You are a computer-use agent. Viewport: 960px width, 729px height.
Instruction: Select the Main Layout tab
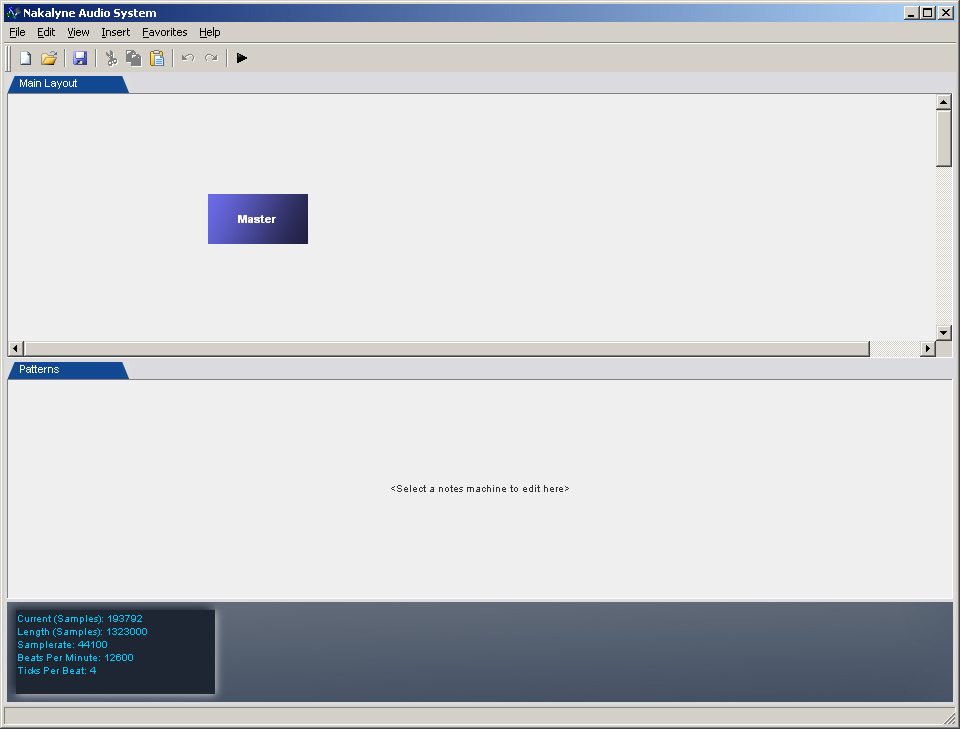click(x=67, y=84)
